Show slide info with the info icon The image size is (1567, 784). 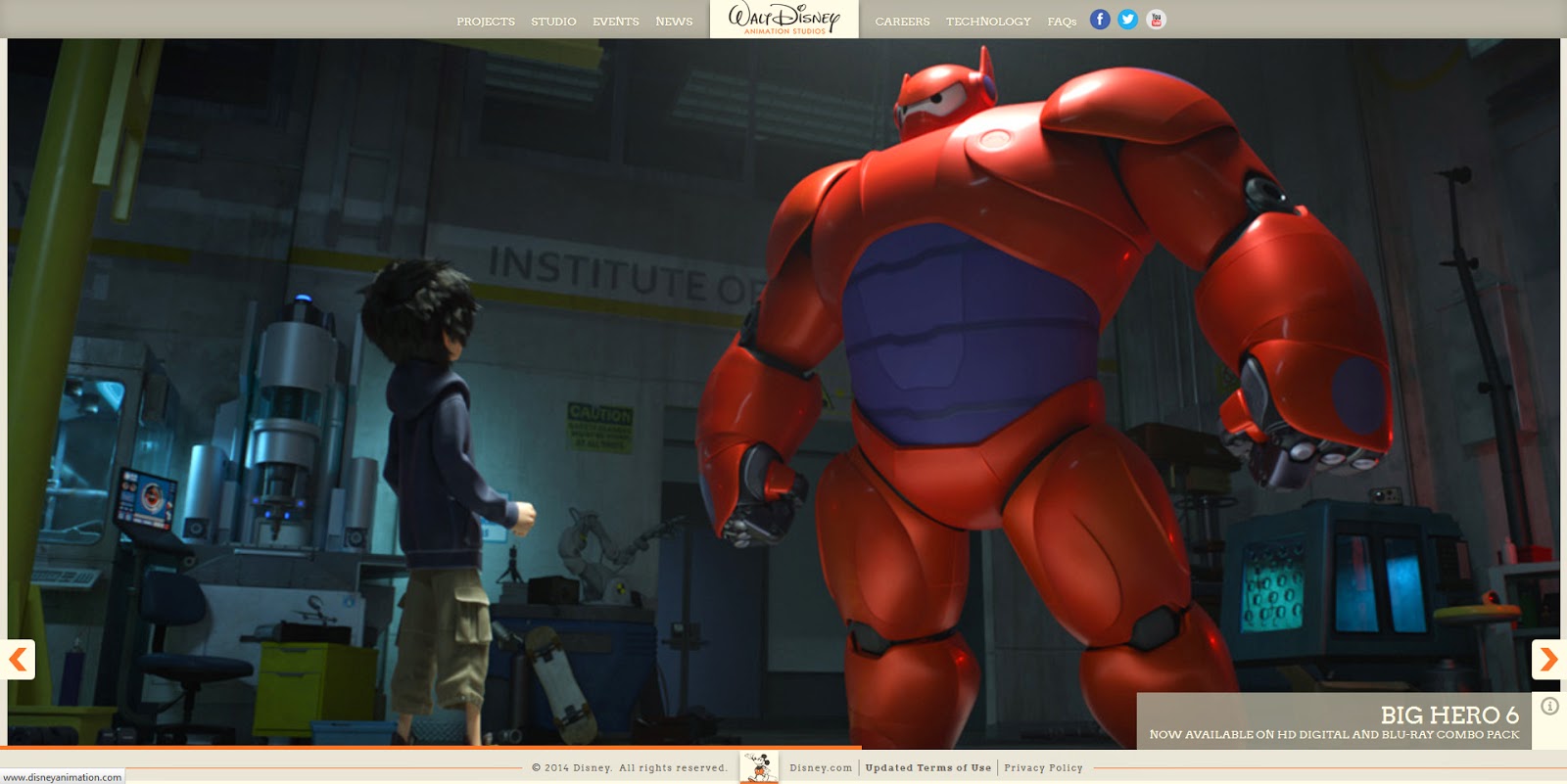(x=1549, y=706)
